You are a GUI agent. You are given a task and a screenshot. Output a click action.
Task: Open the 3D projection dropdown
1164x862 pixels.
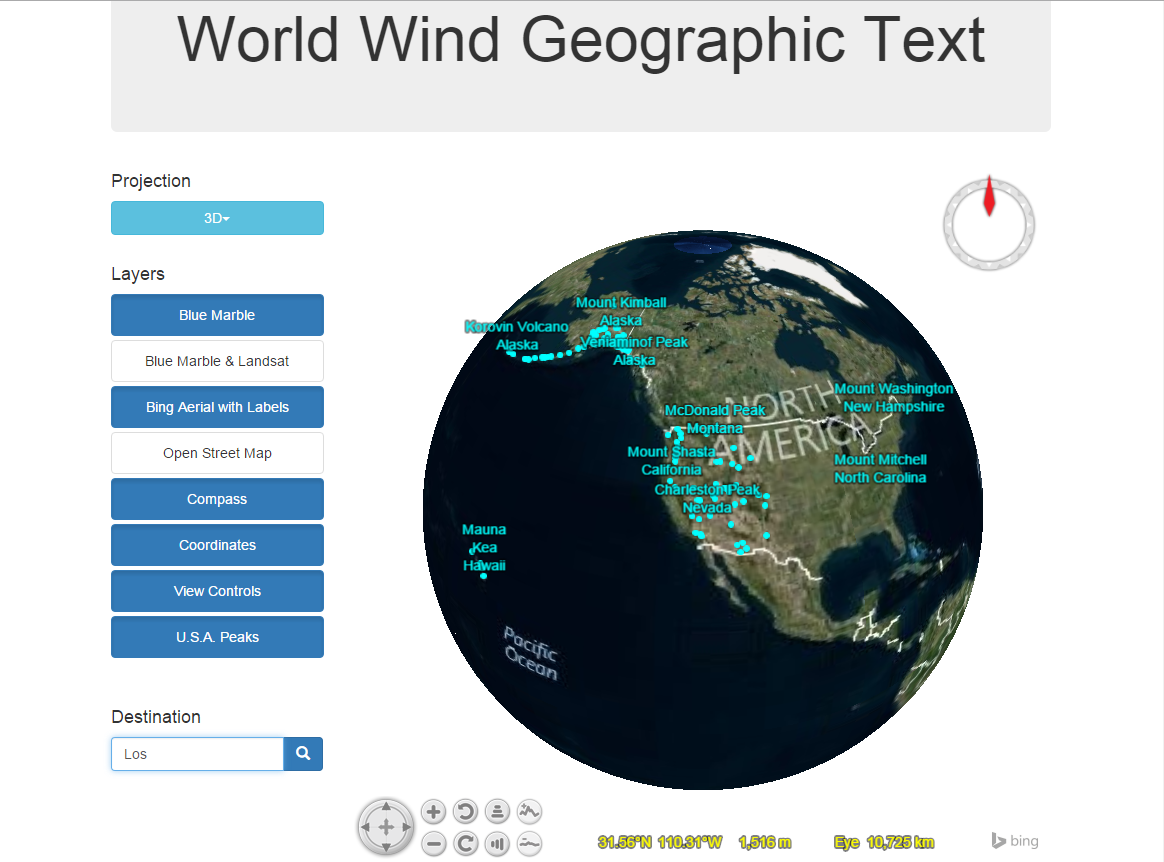pos(217,218)
